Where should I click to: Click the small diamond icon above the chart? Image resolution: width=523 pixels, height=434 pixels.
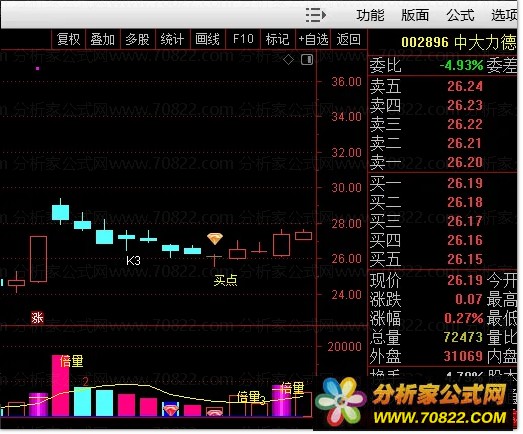[289, 60]
